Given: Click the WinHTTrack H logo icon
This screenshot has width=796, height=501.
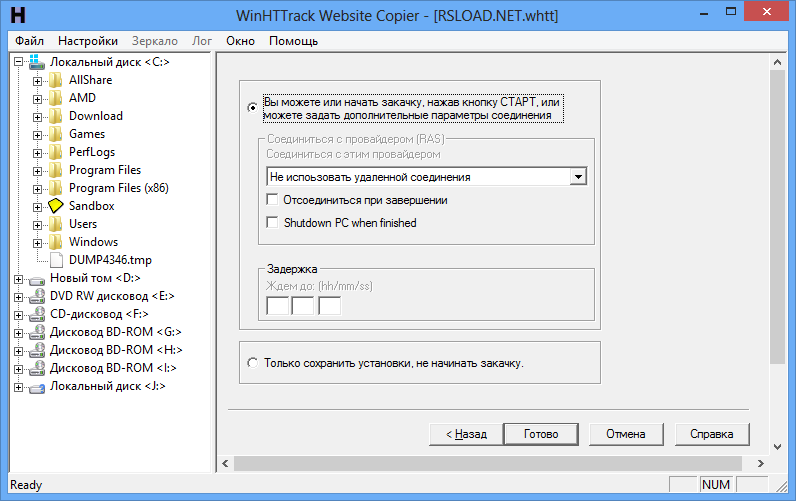Looking at the screenshot, I should coord(18,15).
